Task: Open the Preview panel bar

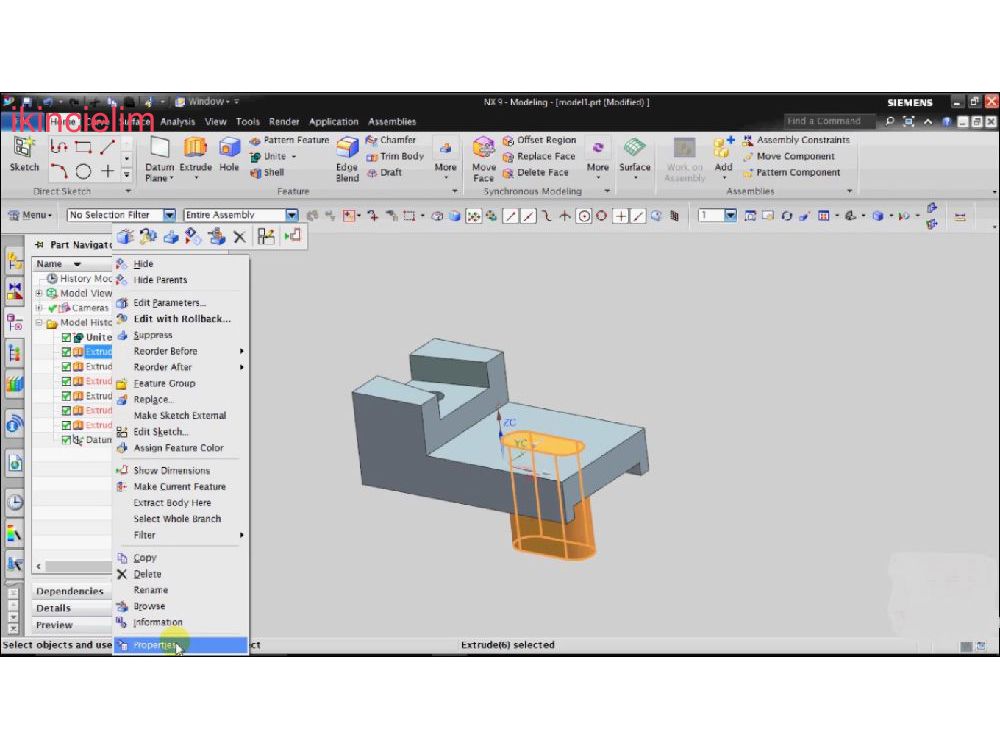Action: [72, 625]
